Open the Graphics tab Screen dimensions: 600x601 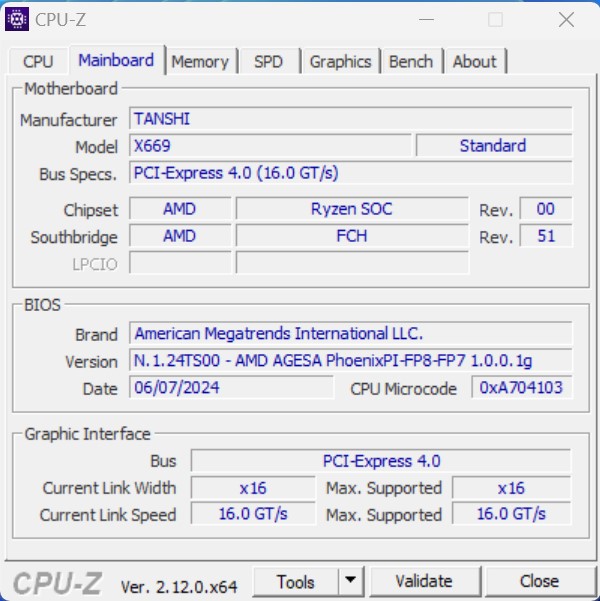click(340, 61)
